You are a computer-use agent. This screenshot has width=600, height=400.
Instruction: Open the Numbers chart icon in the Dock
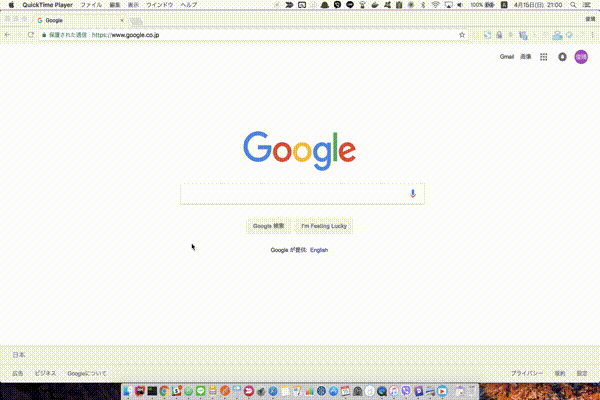pyautogui.click(x=309, y=391)
